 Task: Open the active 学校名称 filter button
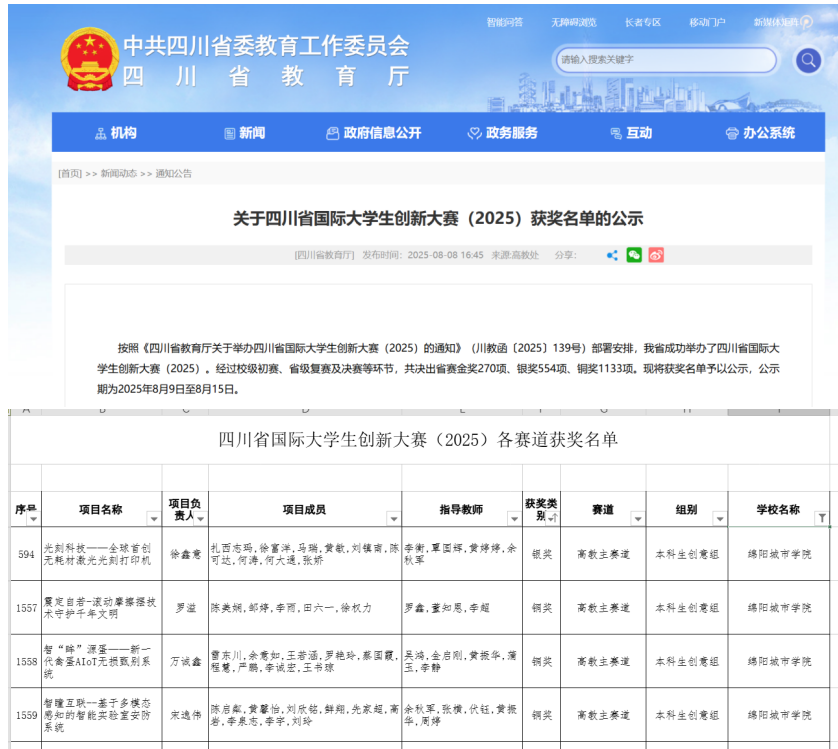click(x=822, y=518)
